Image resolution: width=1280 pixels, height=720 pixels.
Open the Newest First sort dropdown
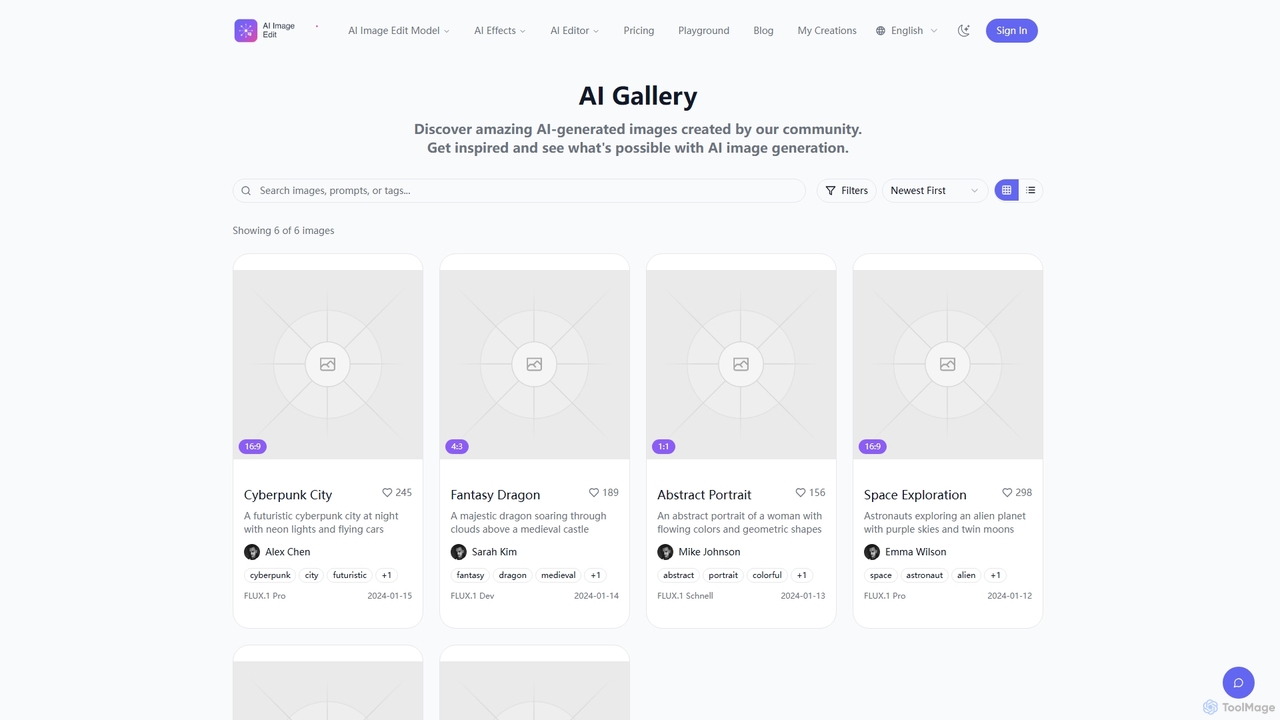(x=935, y=191)
